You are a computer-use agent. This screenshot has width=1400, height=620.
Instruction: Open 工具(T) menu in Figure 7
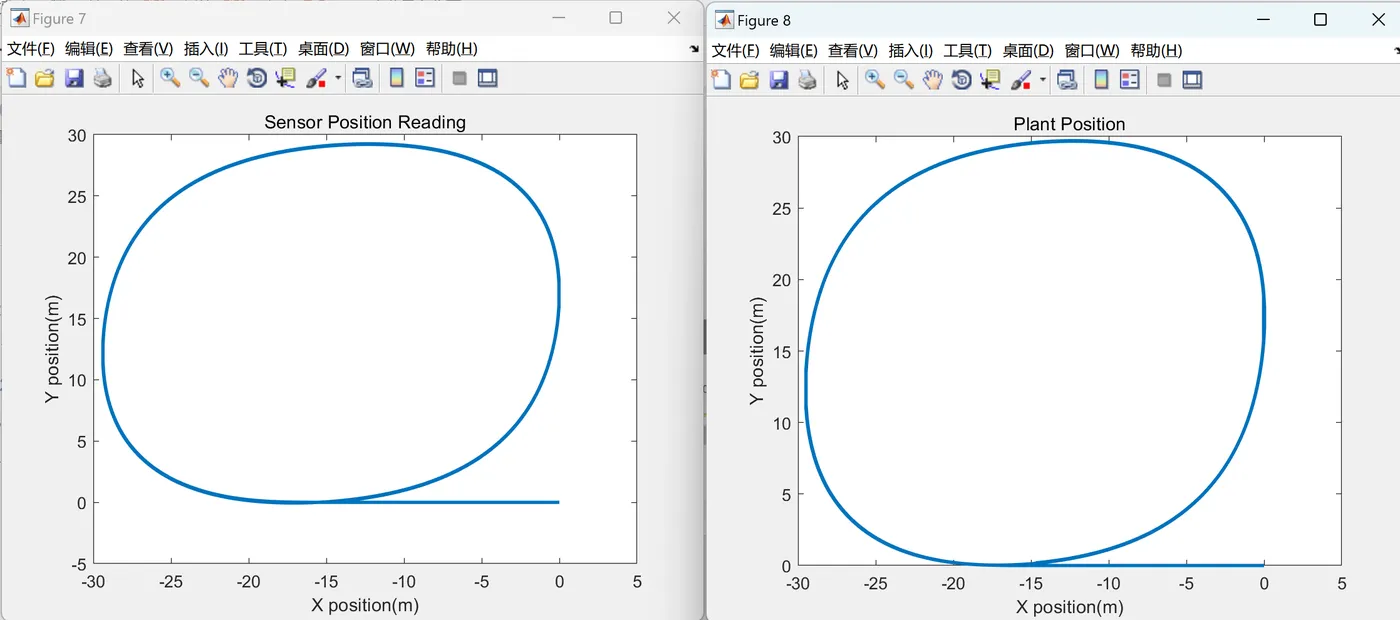pyautogui.click(x=262, y=48)
